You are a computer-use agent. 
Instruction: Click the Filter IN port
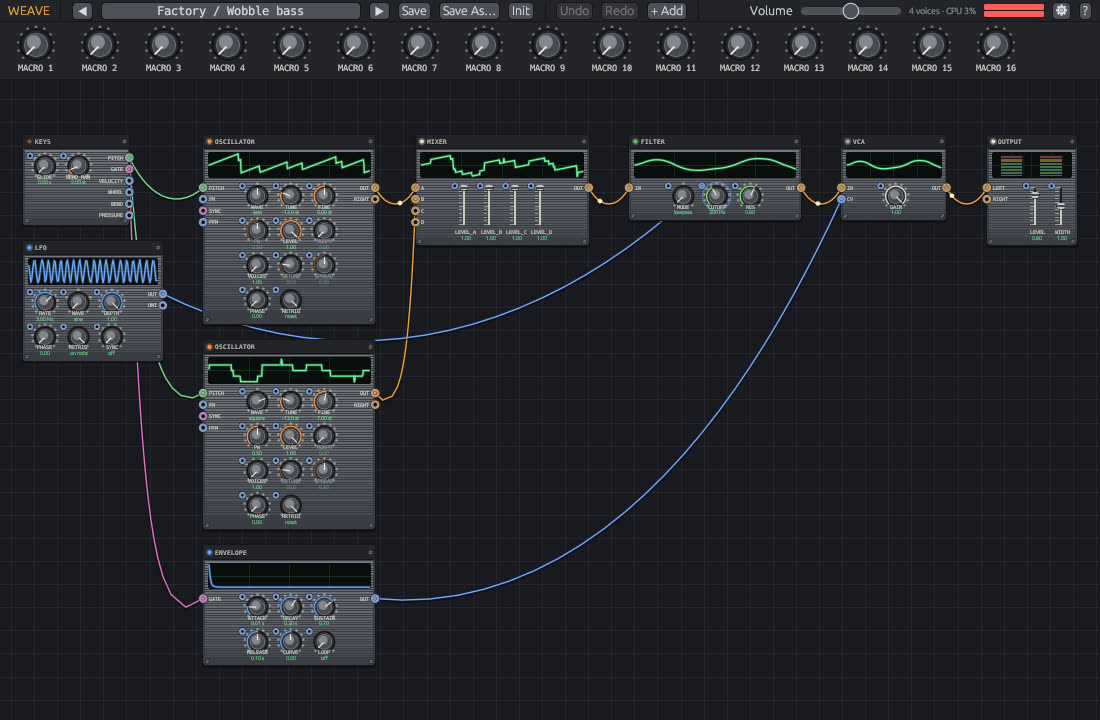tap(629, 188)
